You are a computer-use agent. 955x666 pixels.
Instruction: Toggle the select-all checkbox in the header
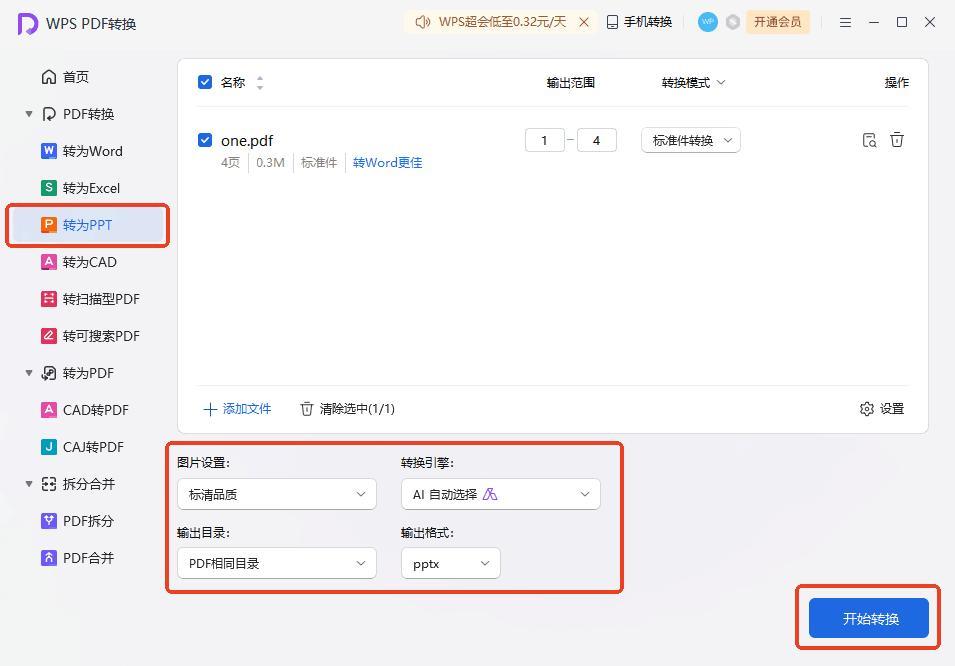point(205,82)
